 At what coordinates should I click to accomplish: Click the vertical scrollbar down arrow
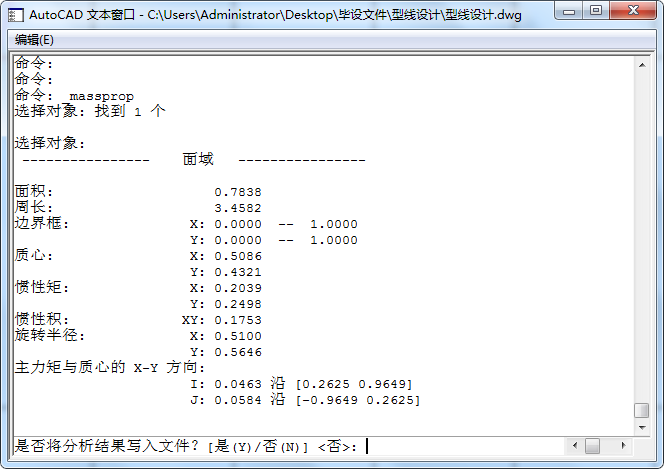642,428
